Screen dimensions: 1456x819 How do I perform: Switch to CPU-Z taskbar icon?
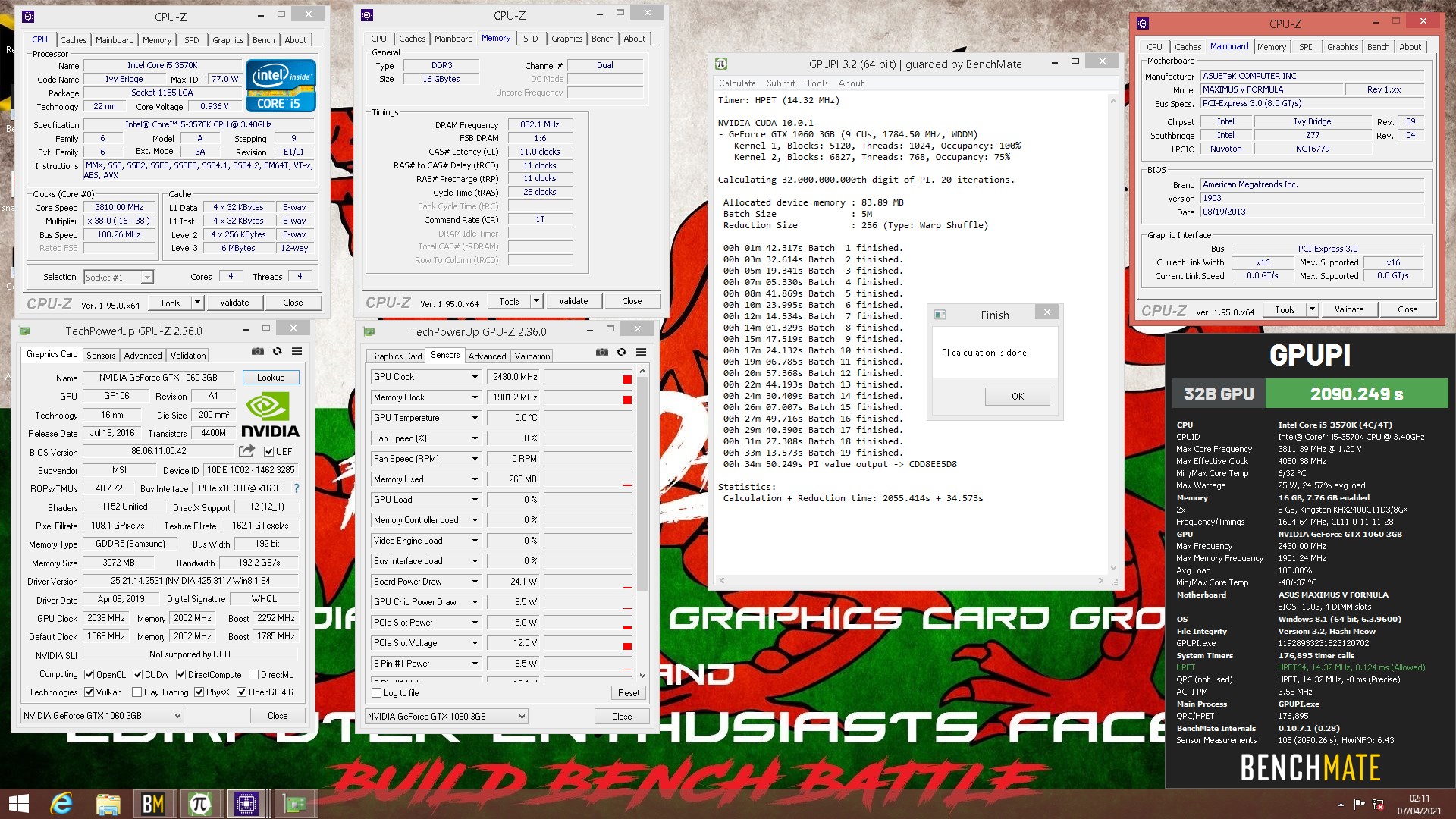246,804
